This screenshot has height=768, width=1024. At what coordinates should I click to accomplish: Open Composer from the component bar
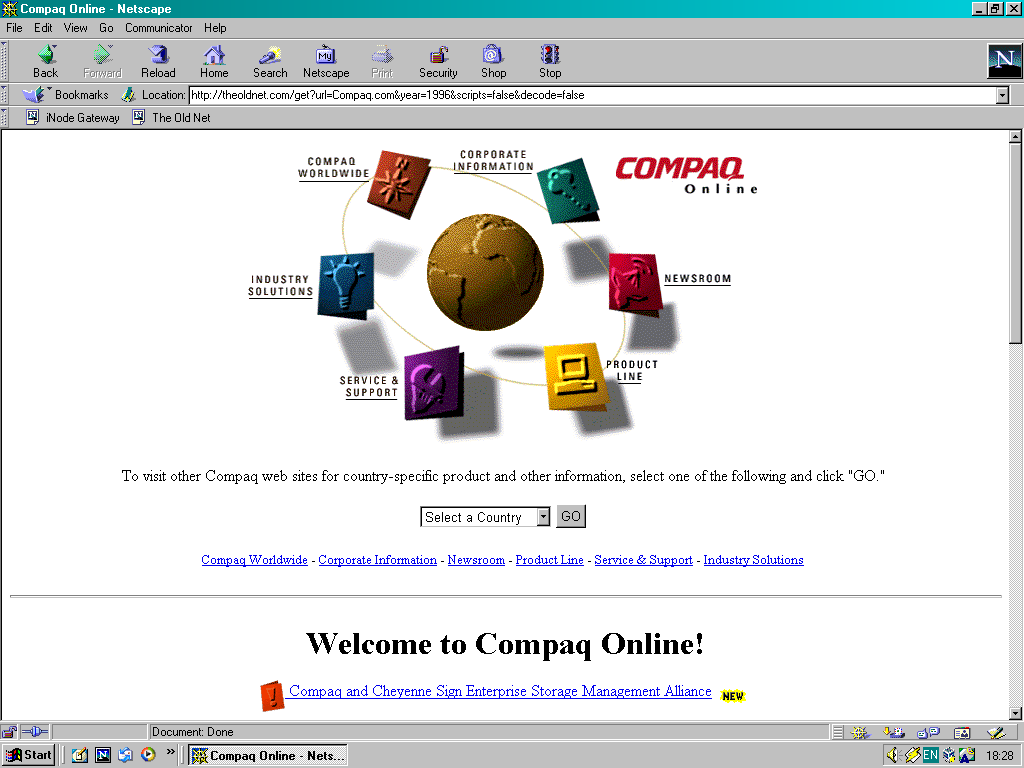996,733
